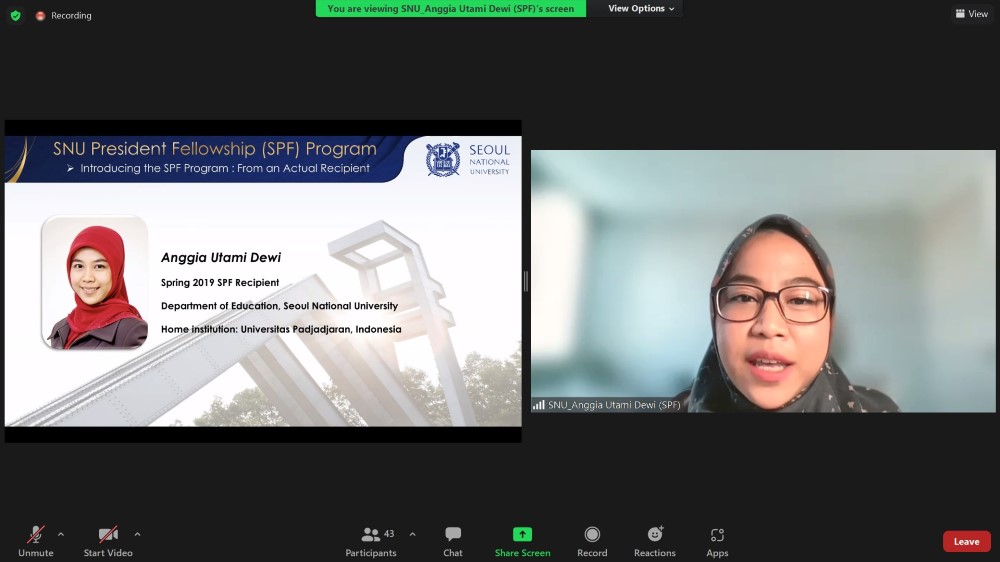This screenshot has height=562, width=1000.
Task: Expand the arrow beside Participants
Action: tap(412, 534)
